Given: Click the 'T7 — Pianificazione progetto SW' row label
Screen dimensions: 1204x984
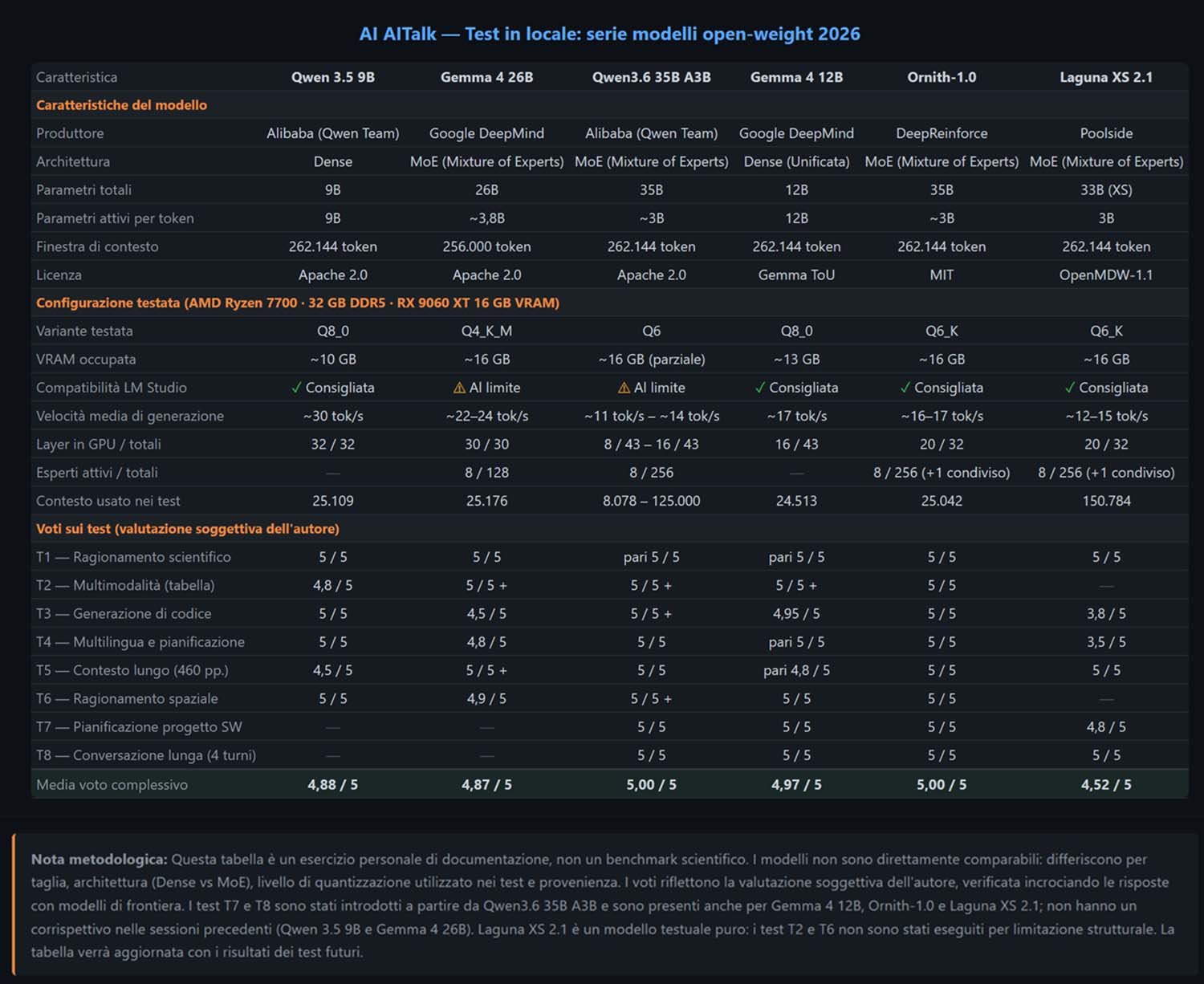Looking at the screenshot, I should (x=139, y=727).
